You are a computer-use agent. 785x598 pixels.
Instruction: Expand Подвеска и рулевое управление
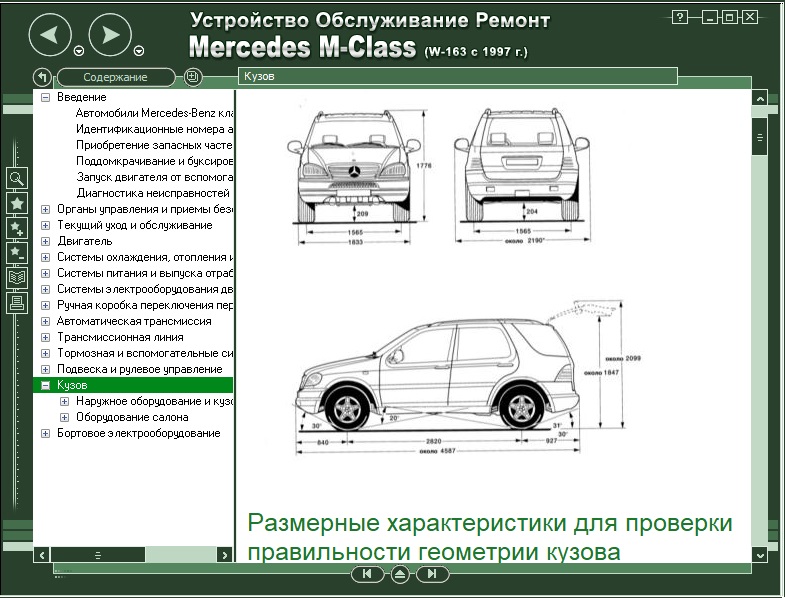coord(45,370)
